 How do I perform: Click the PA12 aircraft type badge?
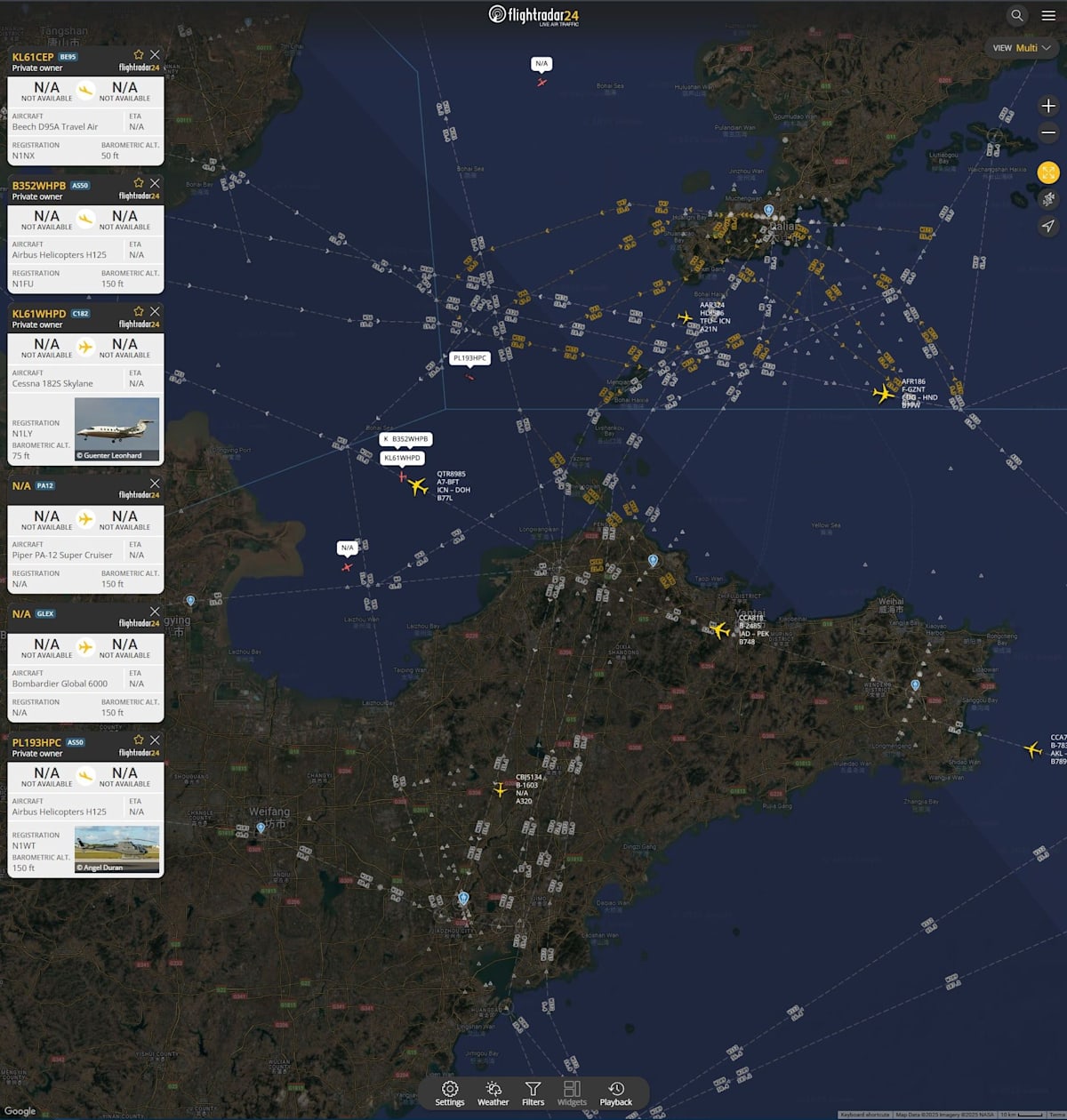click(x=45, y=486)
